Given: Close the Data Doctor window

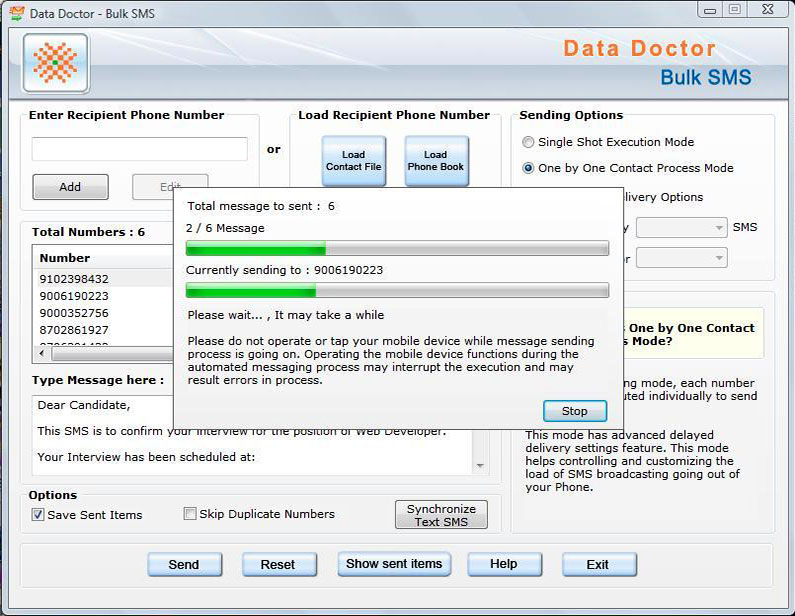Looking at the screenshot, I should point(769,10).
